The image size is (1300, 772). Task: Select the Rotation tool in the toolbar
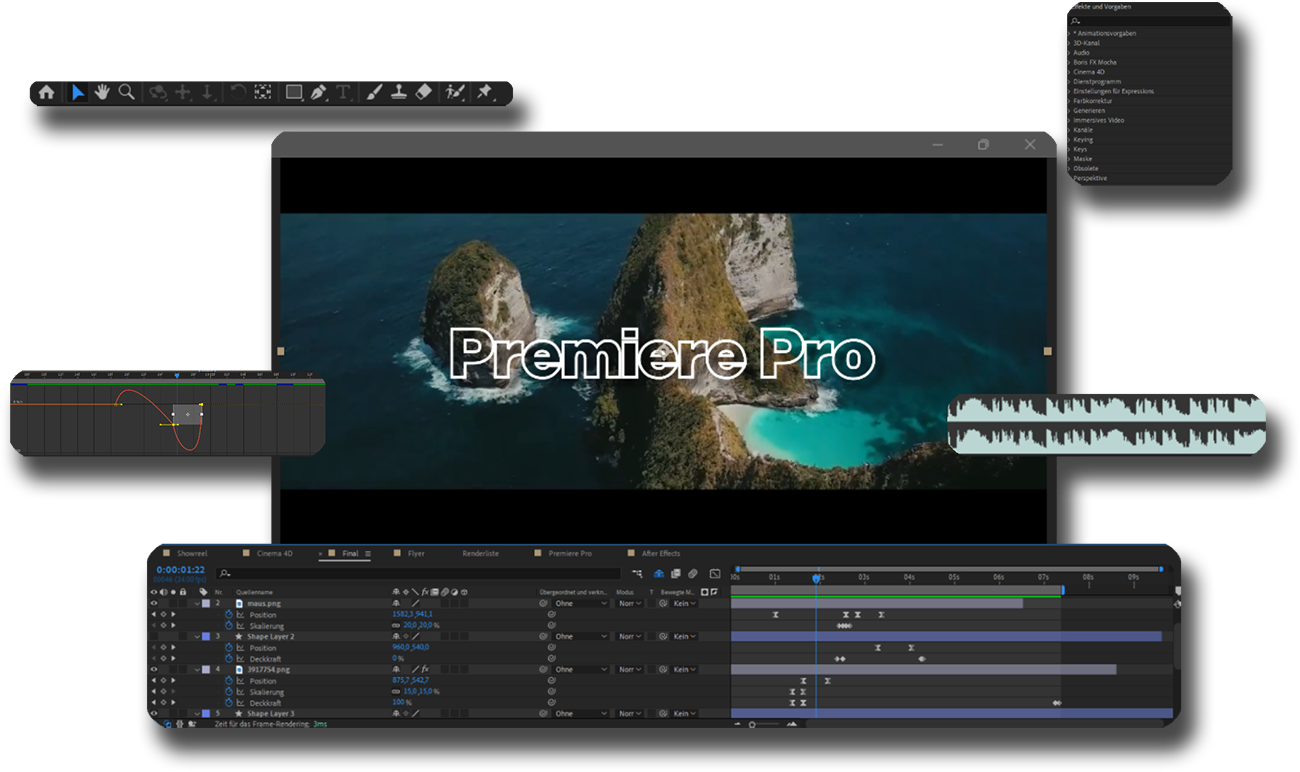[237, 92]
